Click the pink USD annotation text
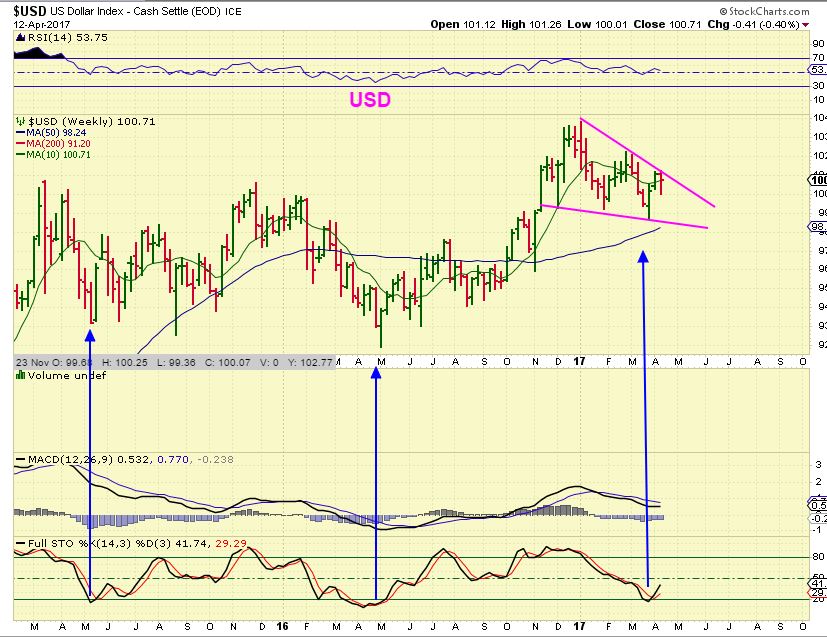 370,100
